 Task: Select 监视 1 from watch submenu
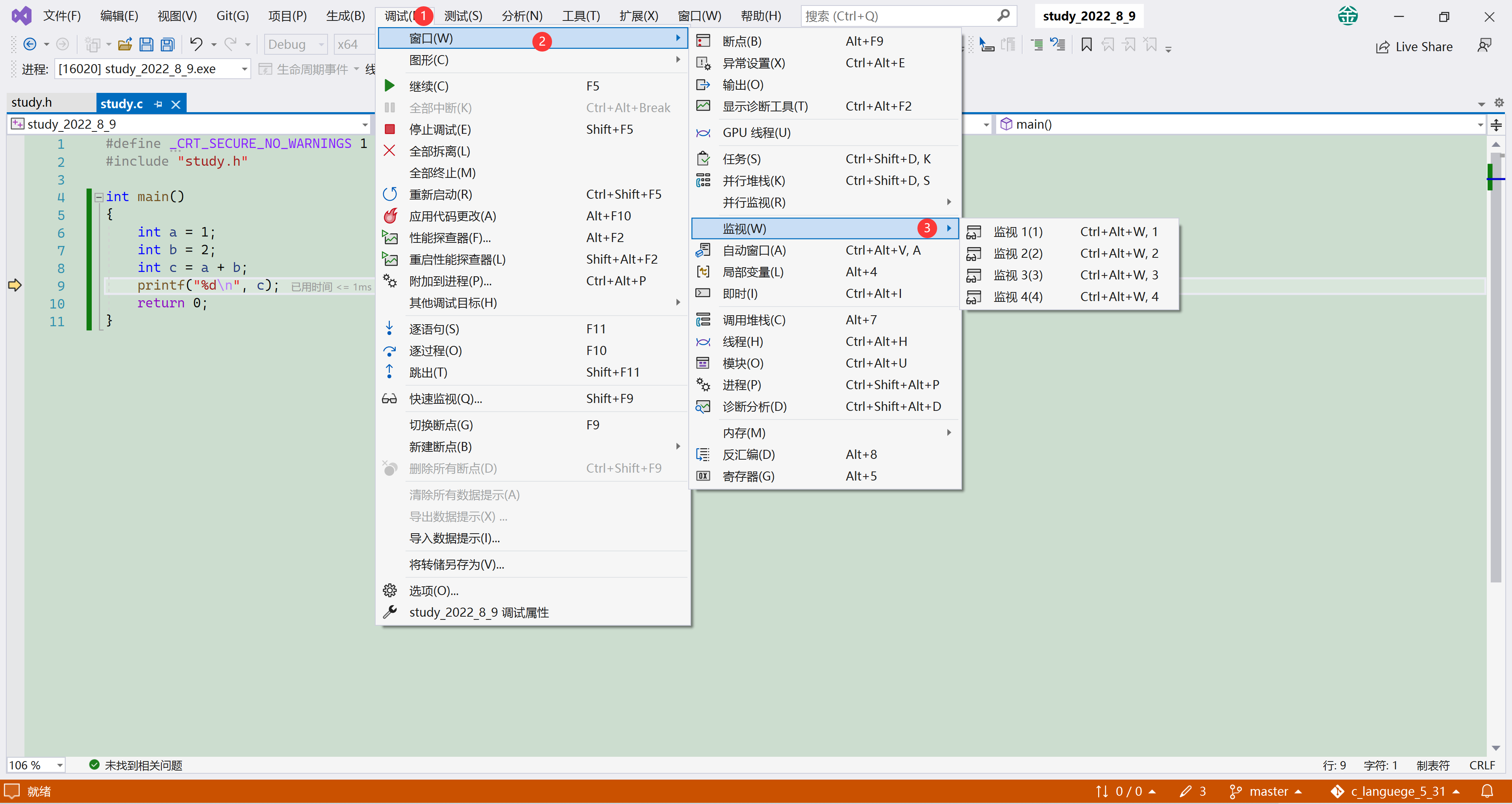(x=1018, y=232)
